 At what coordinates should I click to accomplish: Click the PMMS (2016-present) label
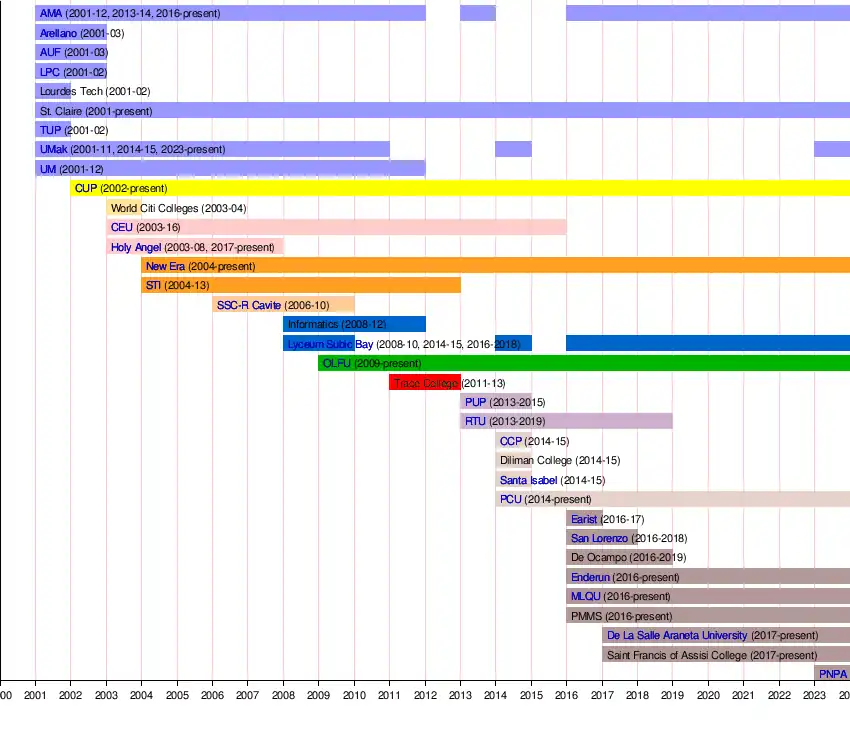[x=621, y=616]
